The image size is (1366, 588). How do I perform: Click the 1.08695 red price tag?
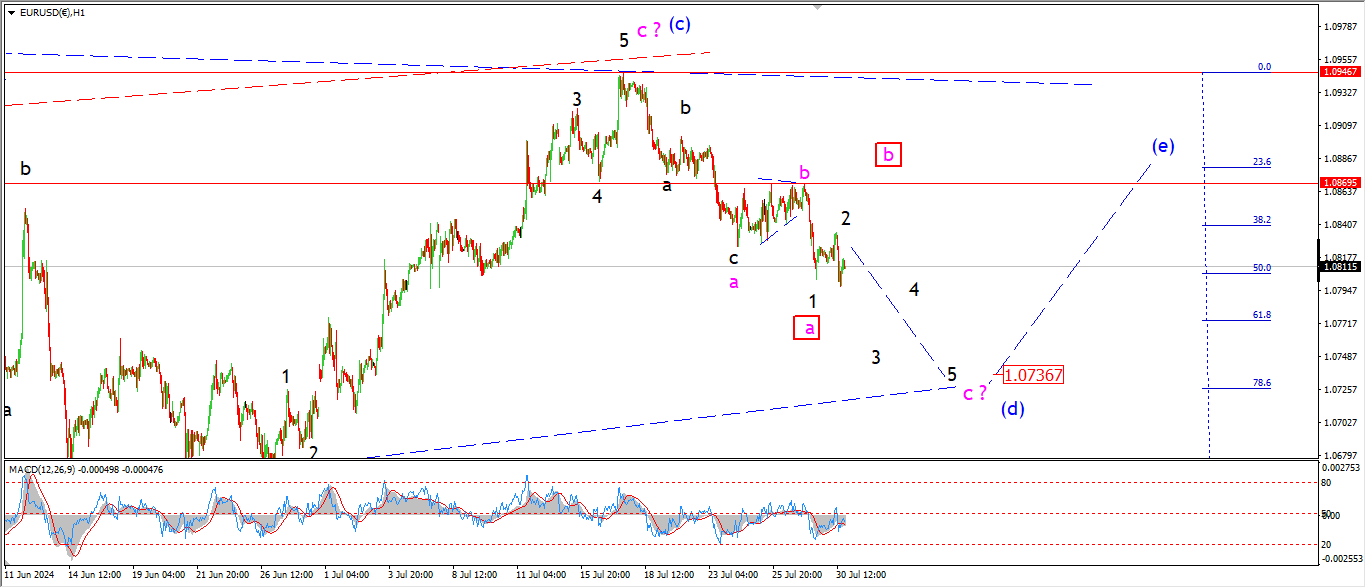pos(1339,183)
